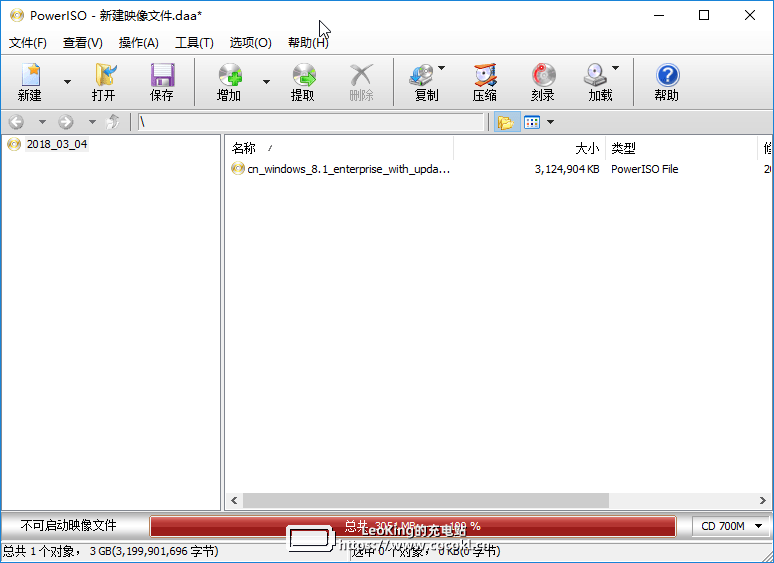Image resolution: width=774 pixels, height=563 pixels.
Task: Click the disc icon of the cn_windows file
Action: (x=238, y=169)
